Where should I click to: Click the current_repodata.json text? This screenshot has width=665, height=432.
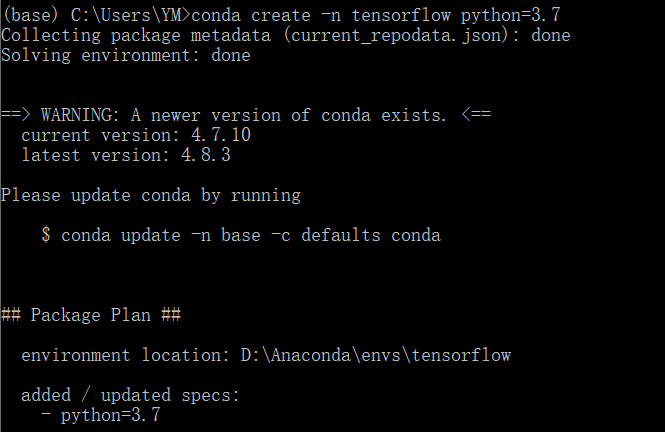pos(396,35)
